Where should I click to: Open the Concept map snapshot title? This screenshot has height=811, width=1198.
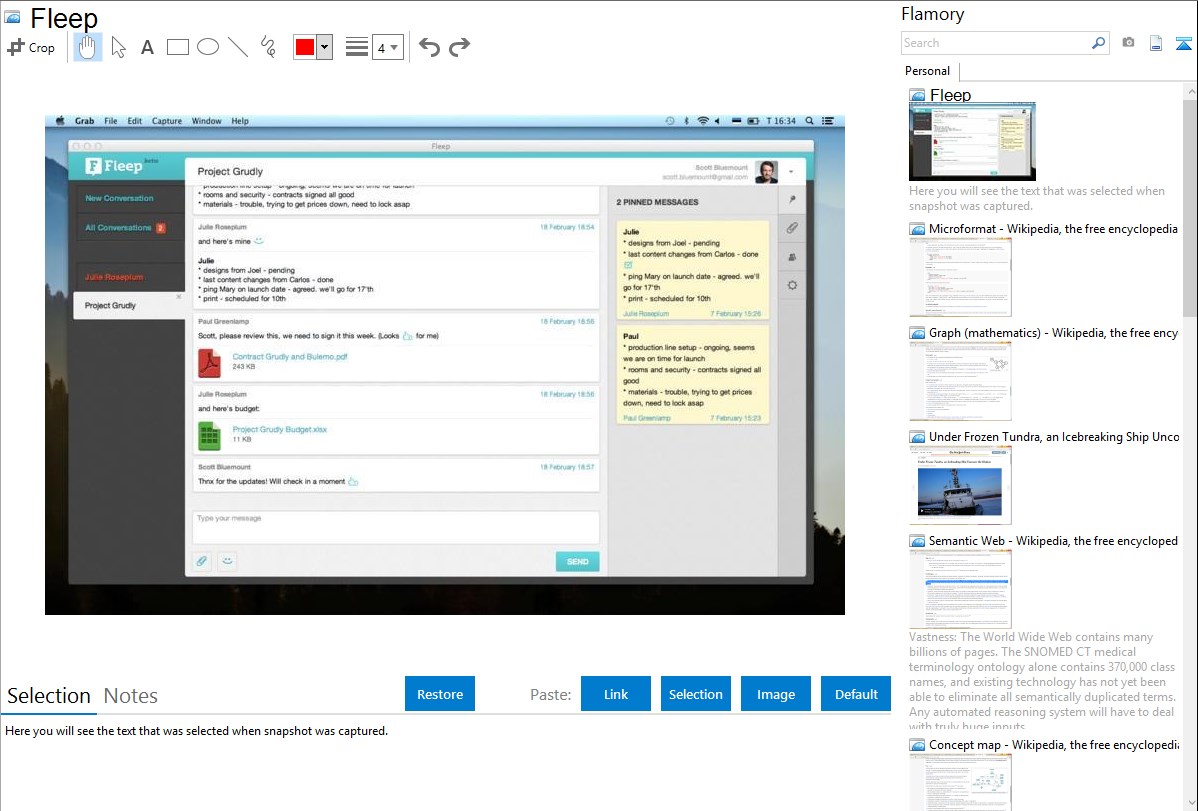pyautogui.click(x=1053, y=744)
